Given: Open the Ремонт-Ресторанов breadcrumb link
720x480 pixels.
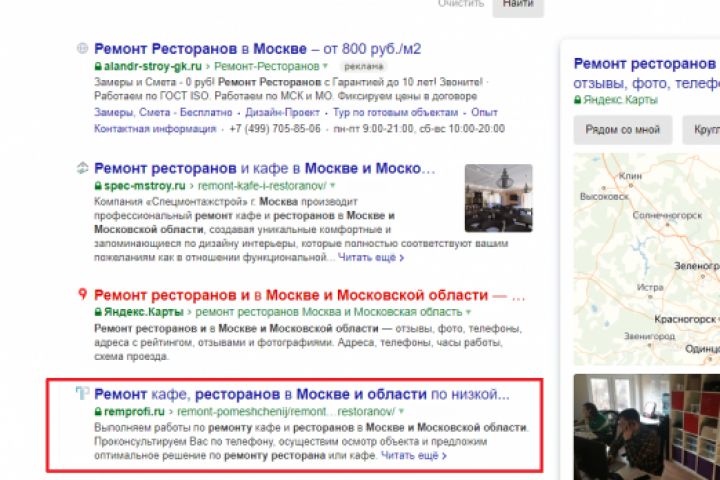Looking at the screenshot, I should [x=267, y=66].
